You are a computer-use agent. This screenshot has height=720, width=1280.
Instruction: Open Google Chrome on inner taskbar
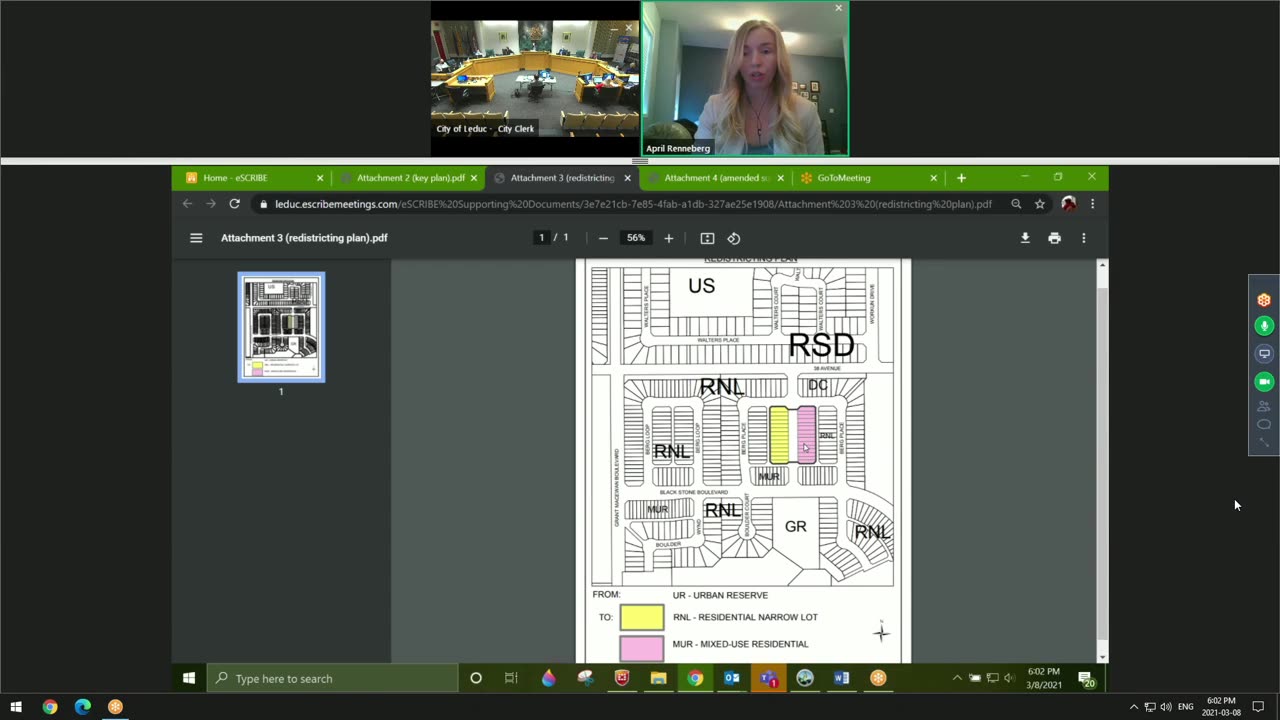coord(695,678)
